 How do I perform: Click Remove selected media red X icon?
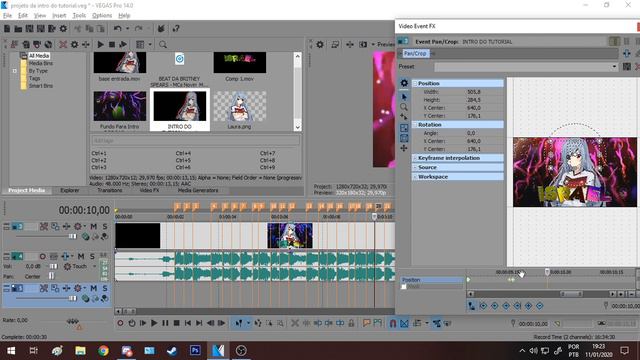[x=63, y=44]
